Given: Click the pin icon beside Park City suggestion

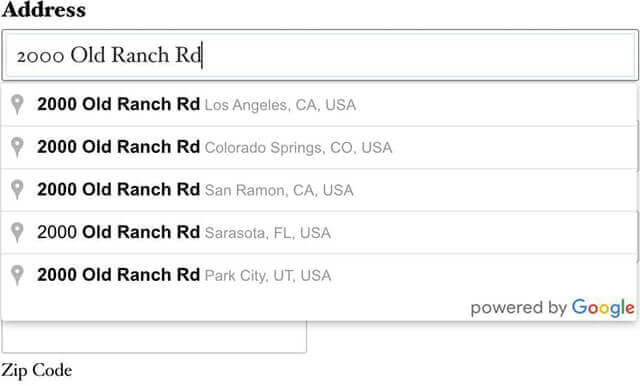Looking at the screenshot, I should tap(17, 275).
